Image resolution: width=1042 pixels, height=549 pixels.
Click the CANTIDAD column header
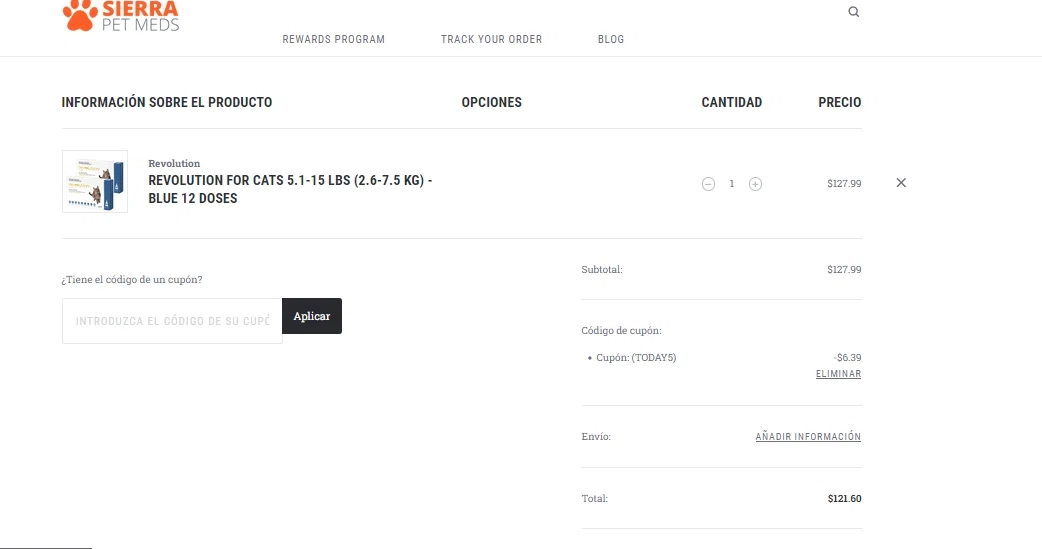tap(731, 102)
